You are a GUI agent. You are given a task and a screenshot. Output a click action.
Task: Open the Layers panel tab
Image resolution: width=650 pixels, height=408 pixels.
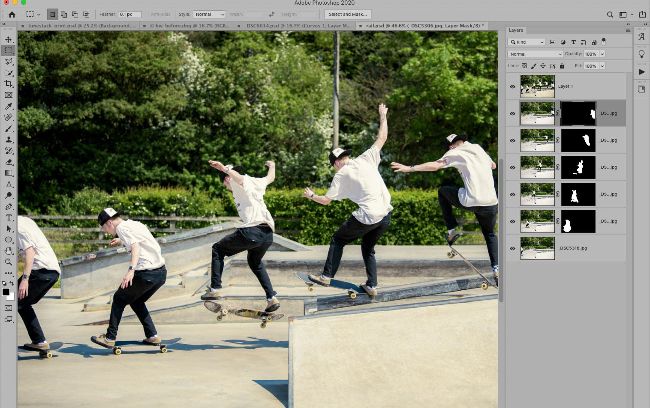[x=516, y=31]
